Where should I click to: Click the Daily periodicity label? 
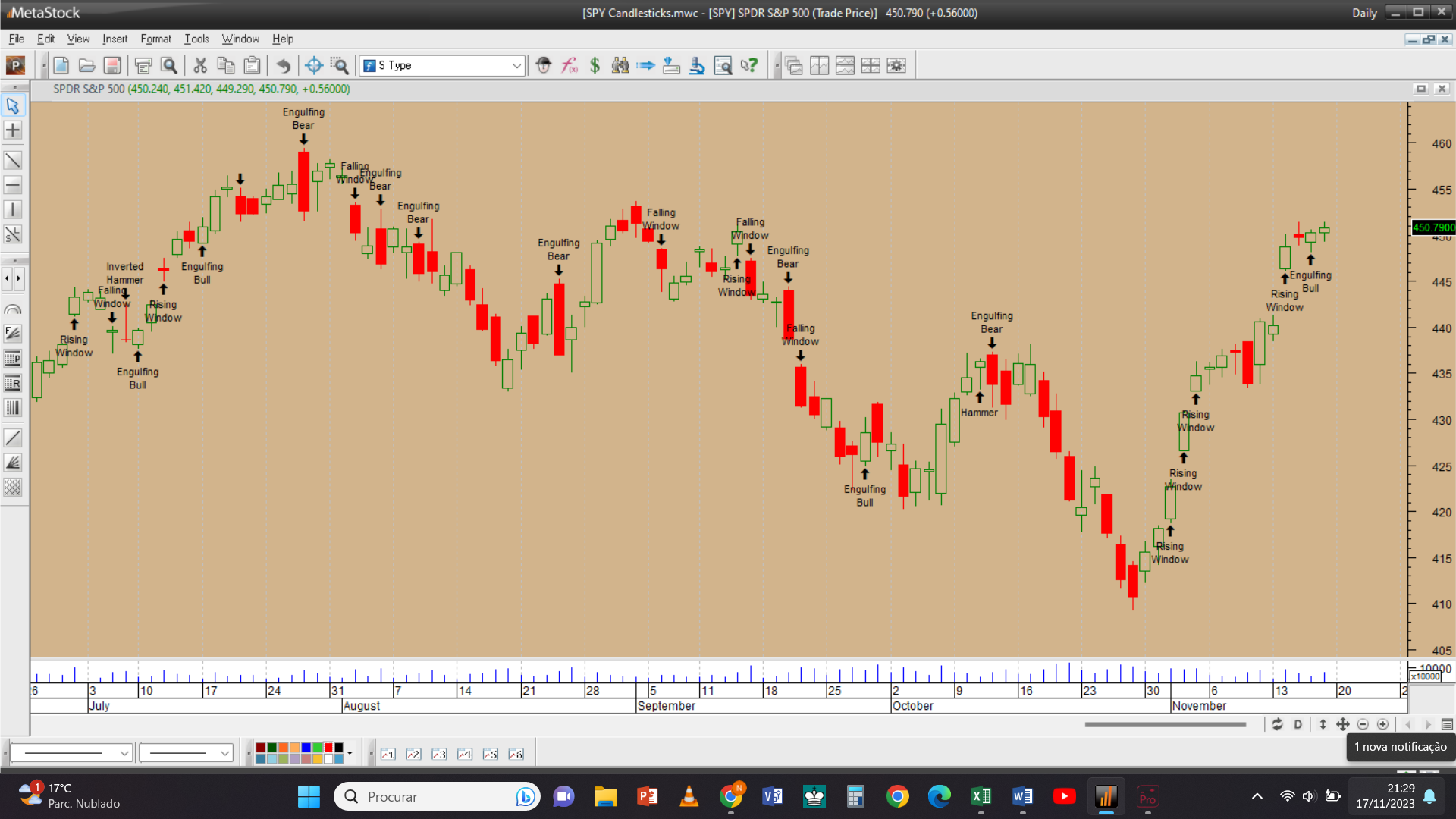point(1364,13)
